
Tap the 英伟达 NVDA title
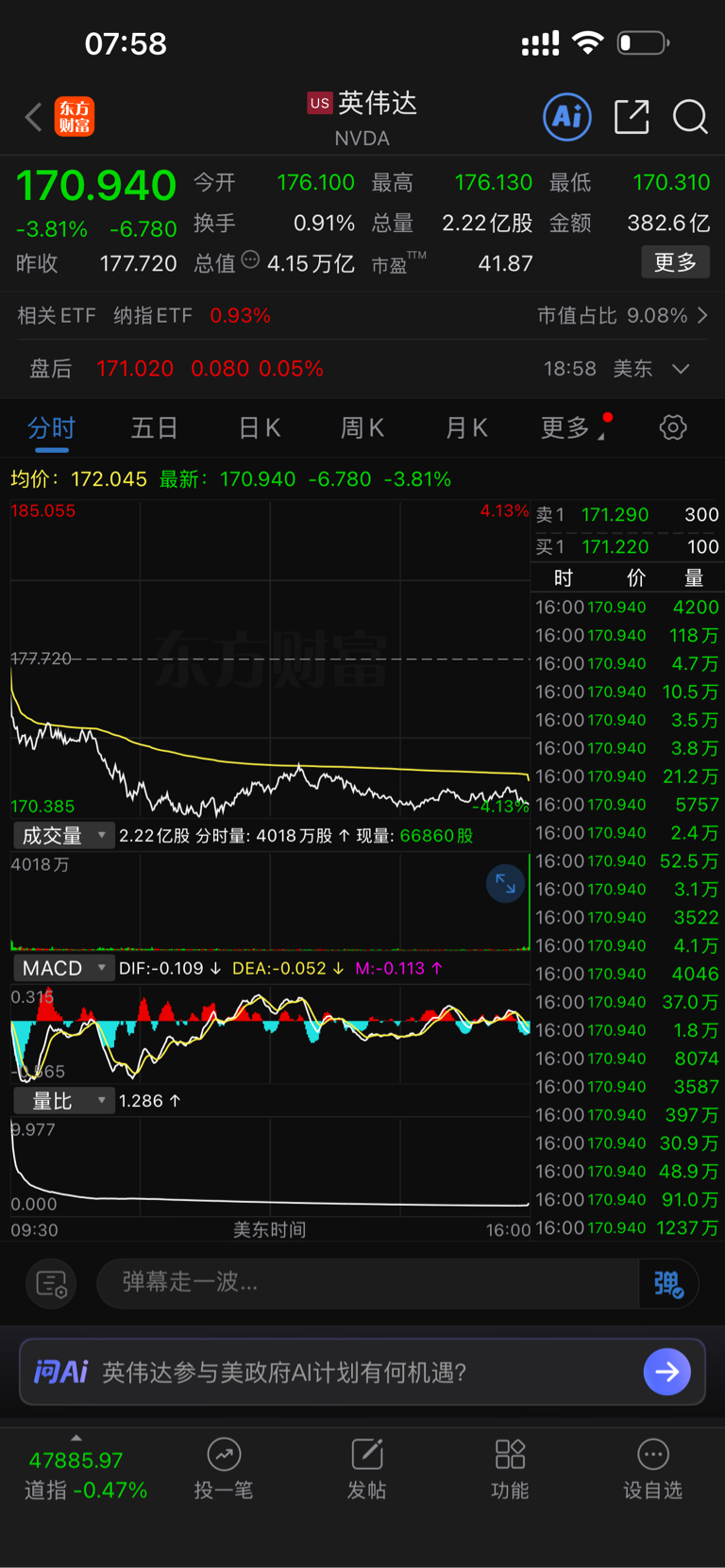pos(362,117)
